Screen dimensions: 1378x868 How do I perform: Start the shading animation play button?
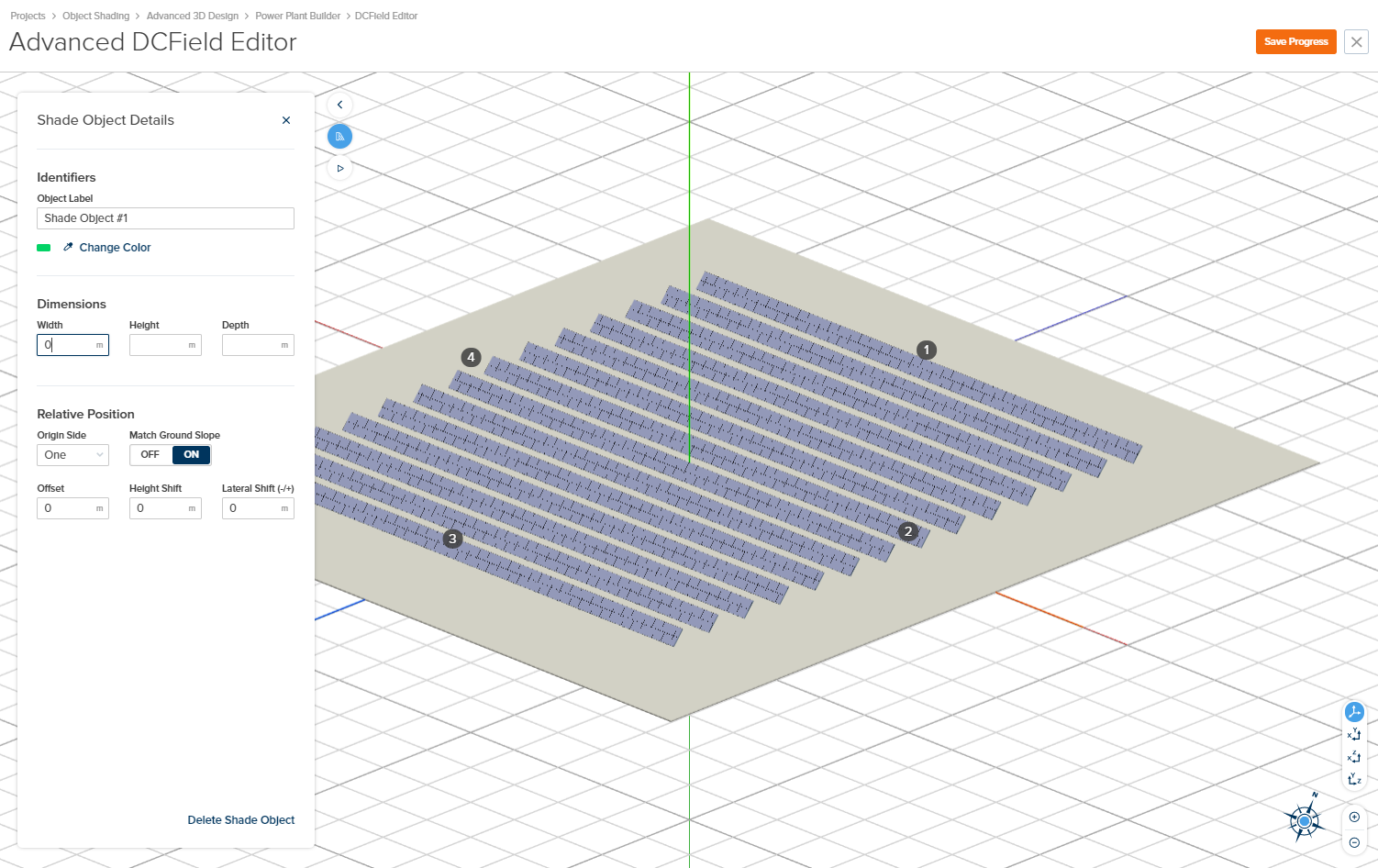[339, 168]
